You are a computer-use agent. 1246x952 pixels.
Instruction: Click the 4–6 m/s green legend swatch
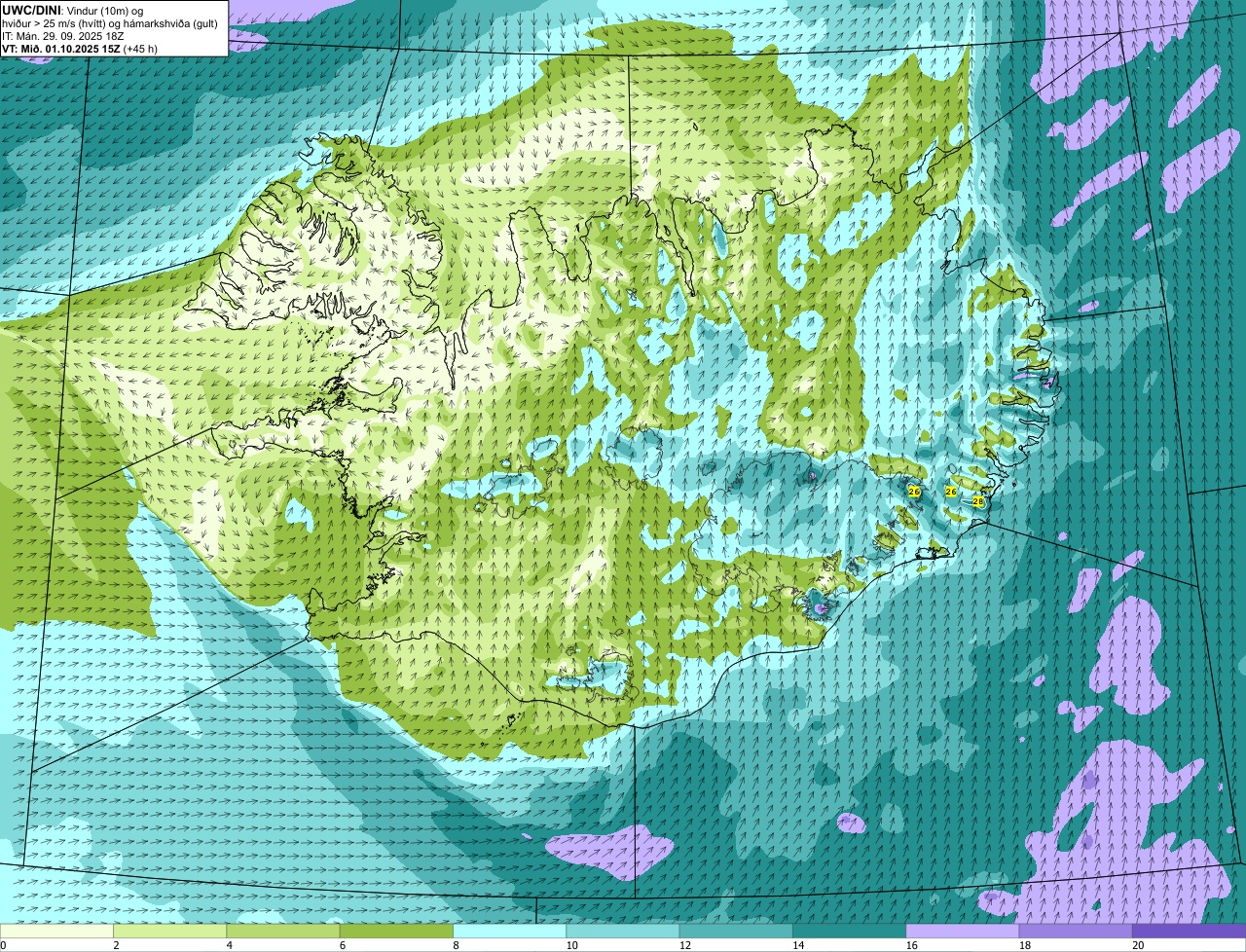[x=284, y=931]
